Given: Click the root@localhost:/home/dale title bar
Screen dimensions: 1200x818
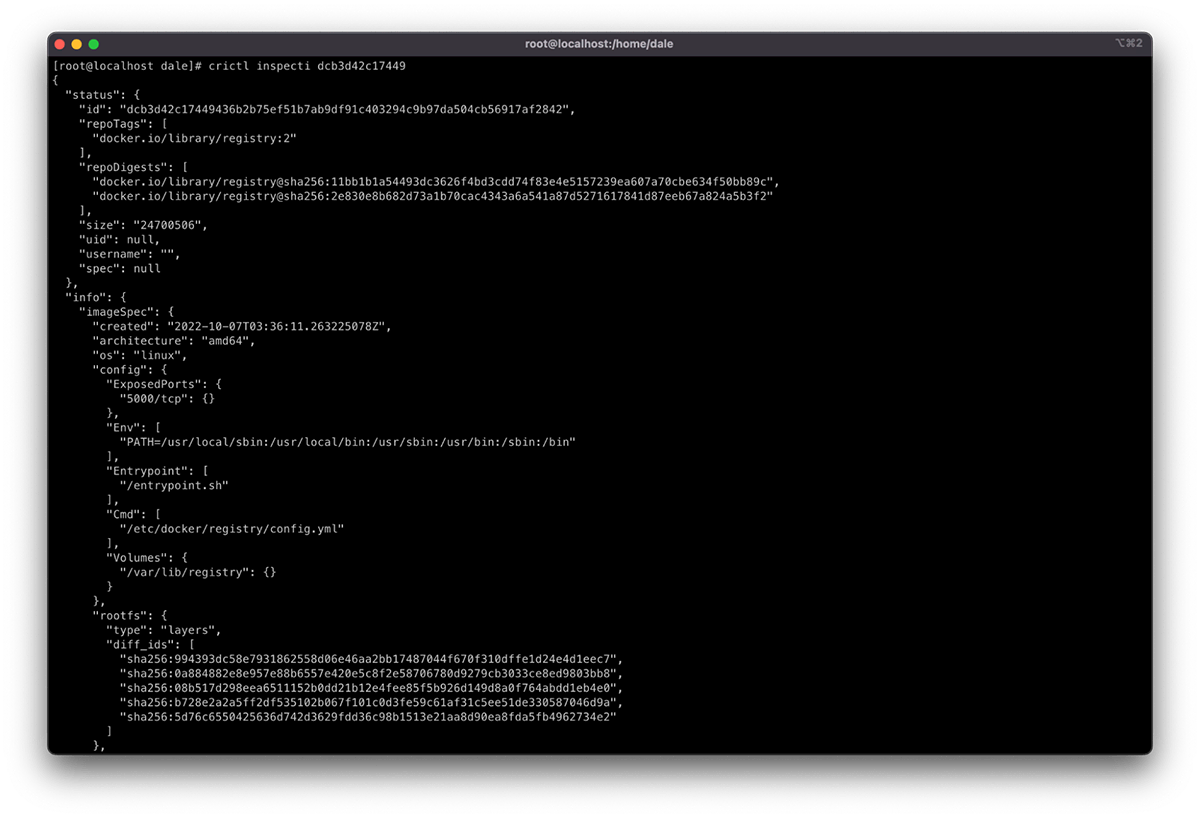Looking at the screenshot, I should [598, 44].
